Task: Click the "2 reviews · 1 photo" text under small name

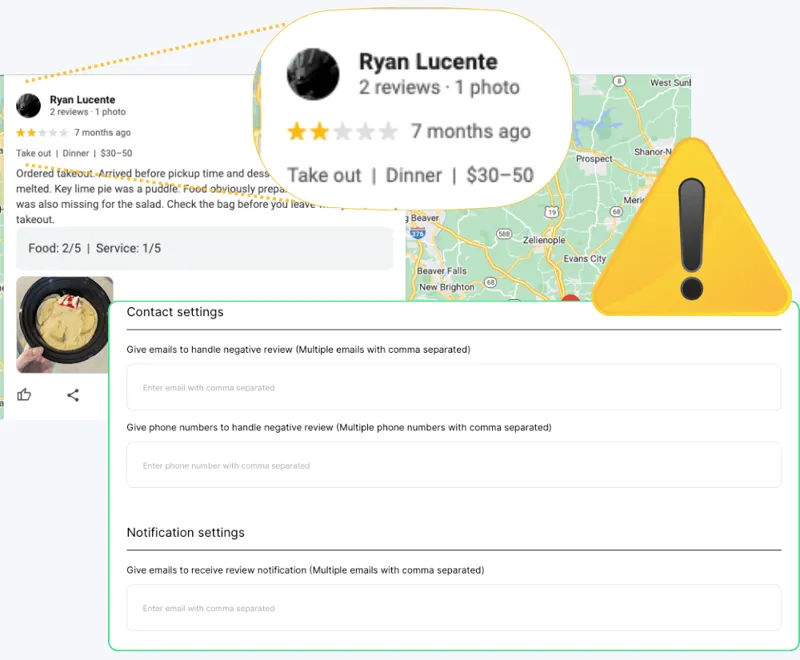Action: (87, 112)
